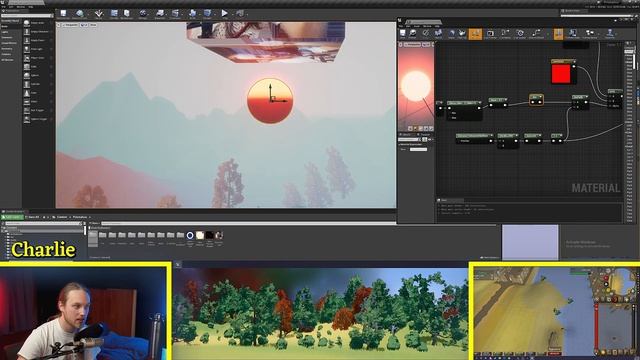Screen dimensions: 640x360
Task: Click the red color constant node swatch
Action: pos(561,74)
